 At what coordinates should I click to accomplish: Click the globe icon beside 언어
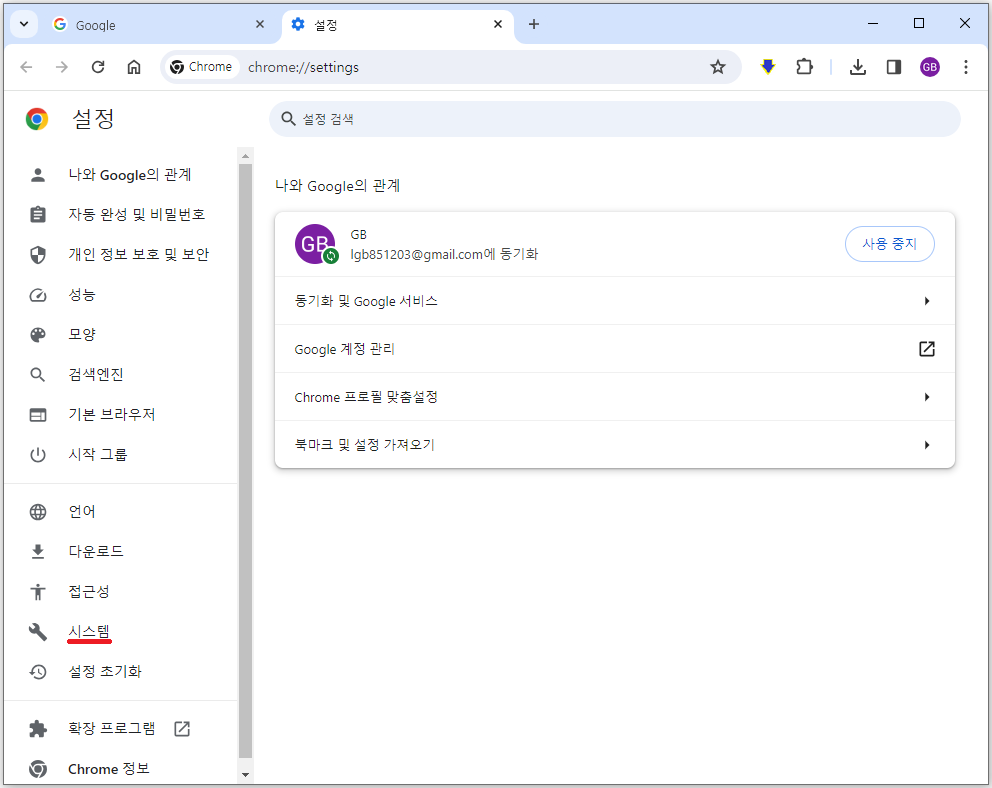38,512
